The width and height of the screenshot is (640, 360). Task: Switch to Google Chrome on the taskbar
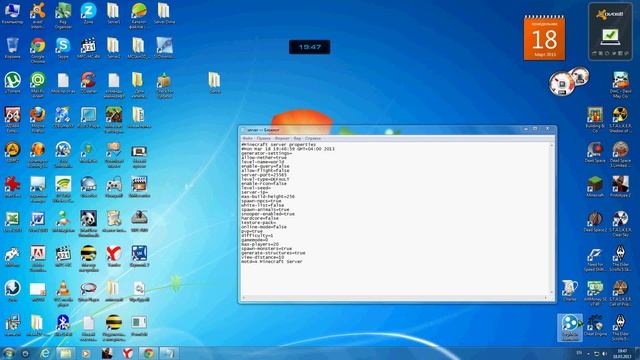148,353
